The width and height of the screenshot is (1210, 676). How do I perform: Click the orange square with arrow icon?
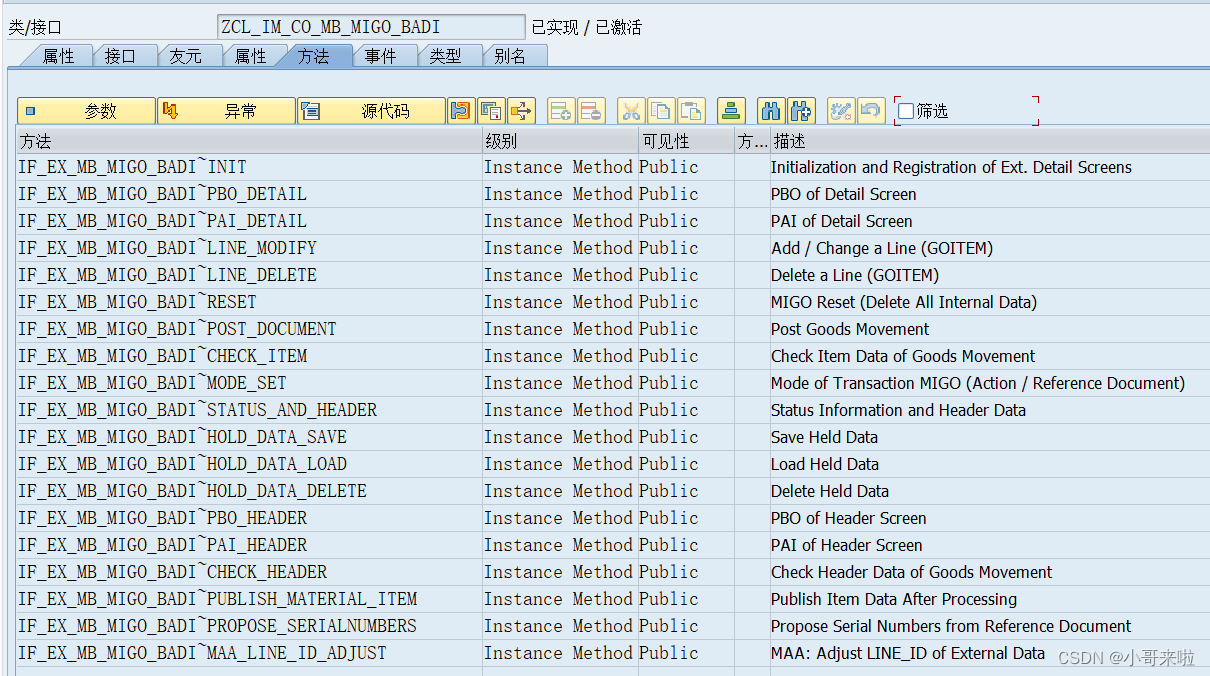pos(521,111)
